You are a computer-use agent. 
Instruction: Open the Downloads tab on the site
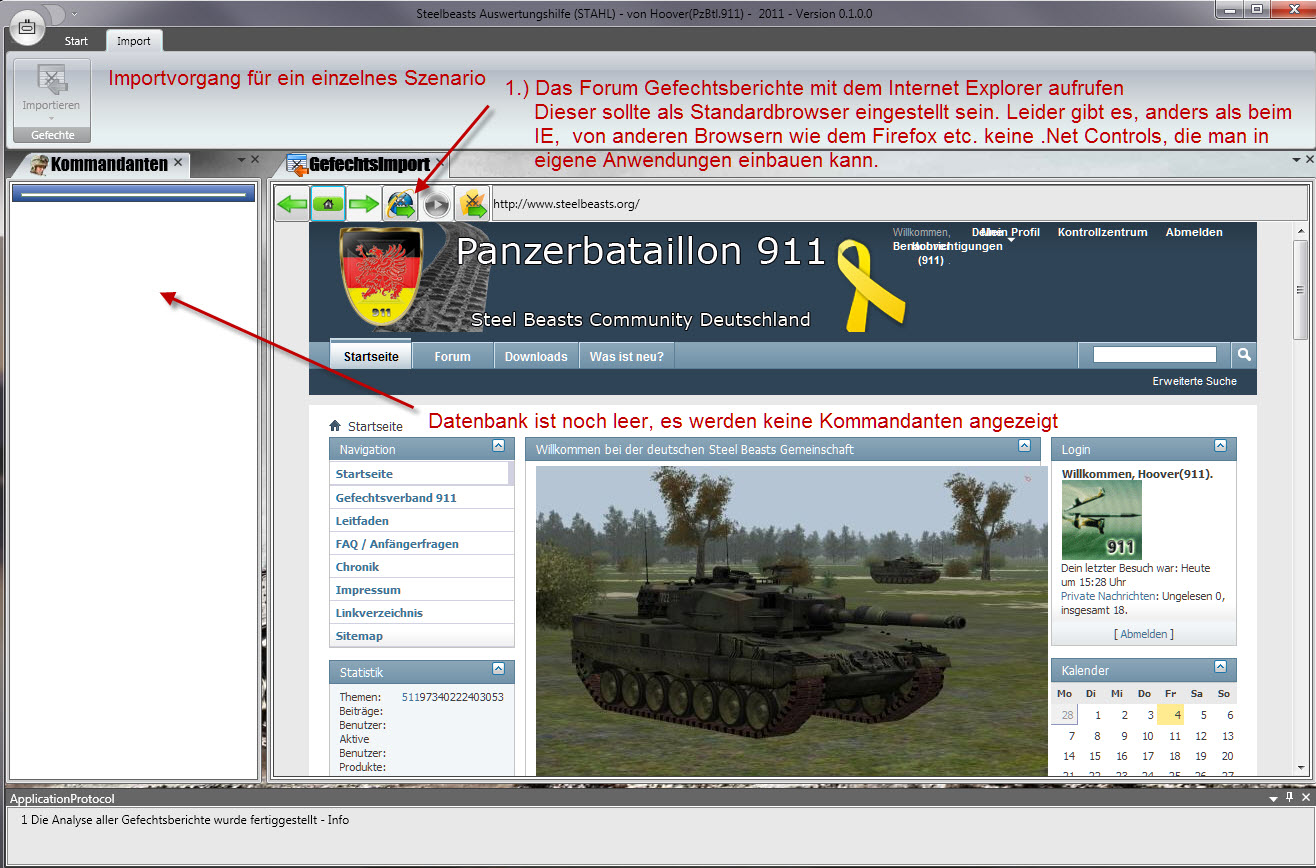pos(536,356)
